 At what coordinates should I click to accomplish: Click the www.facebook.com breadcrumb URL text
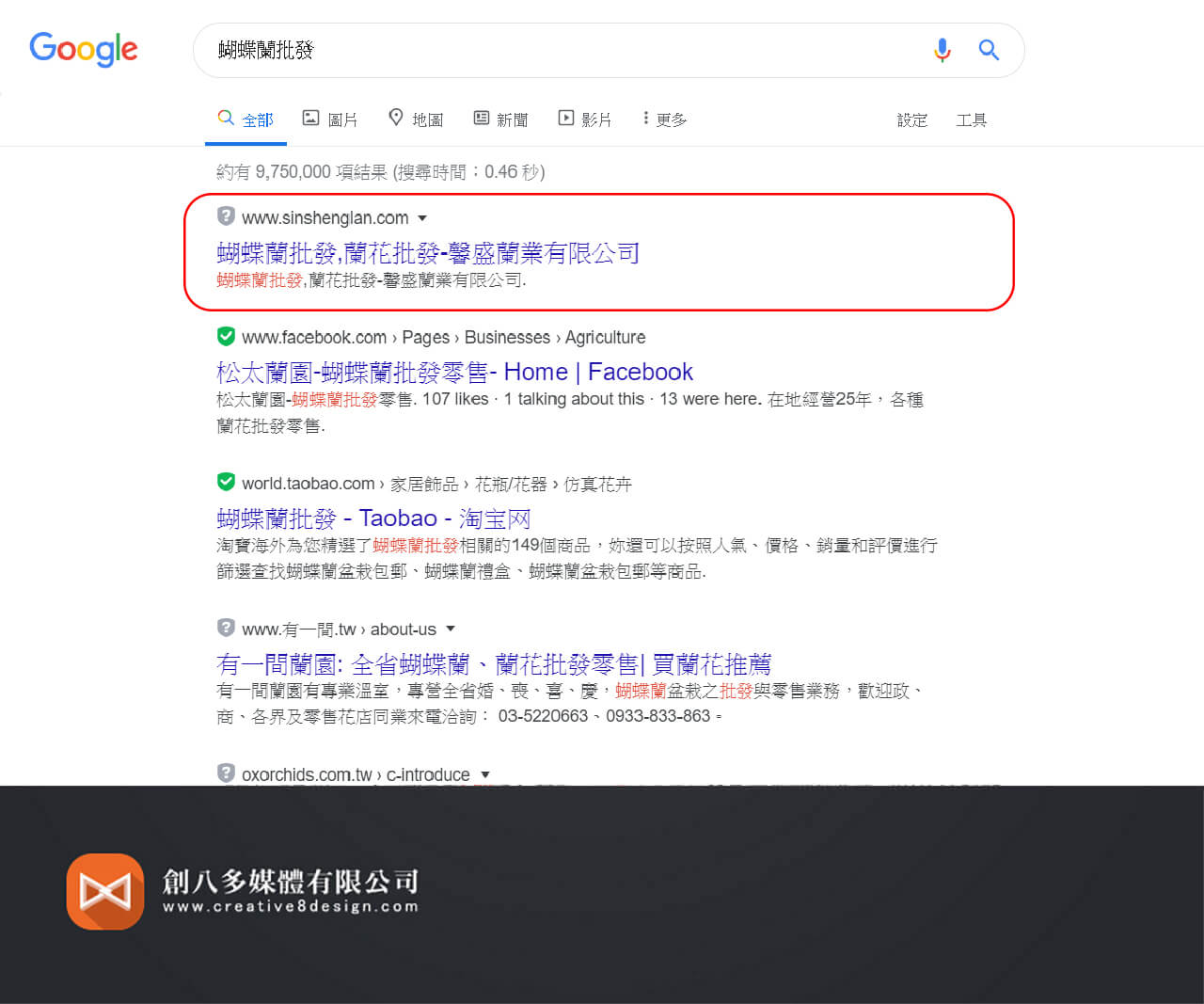[x=444, y=338]
